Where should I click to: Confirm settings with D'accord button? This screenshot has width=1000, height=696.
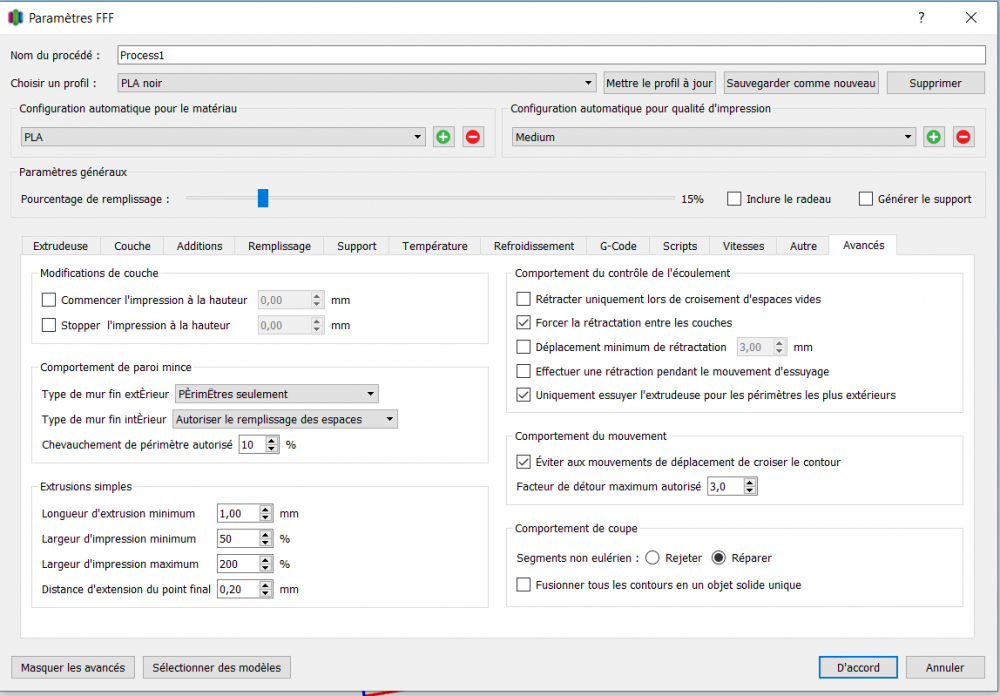[x=858, y=668]
